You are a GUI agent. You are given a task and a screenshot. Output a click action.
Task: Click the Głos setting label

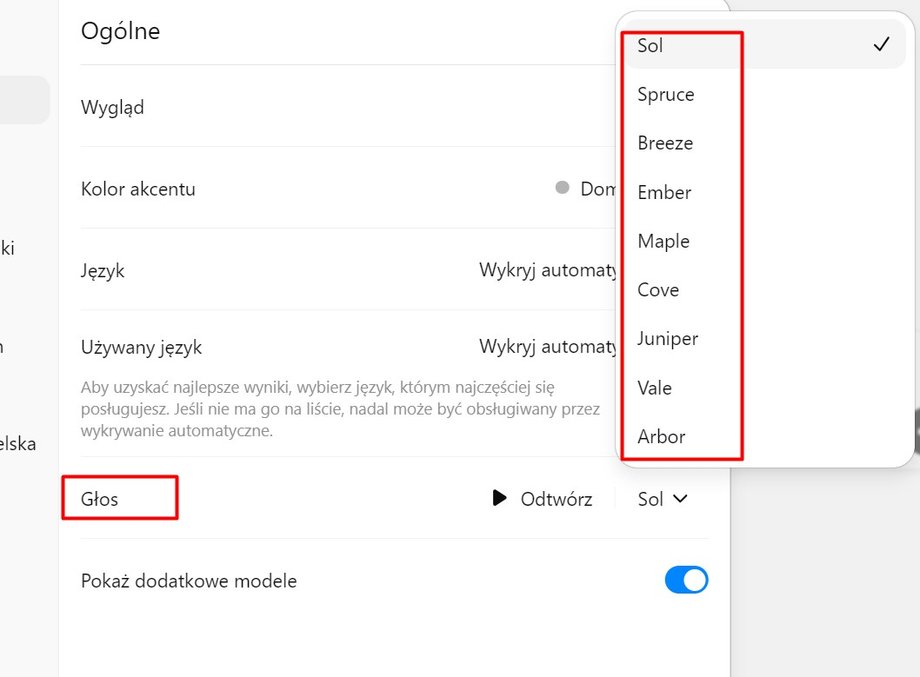100,498
